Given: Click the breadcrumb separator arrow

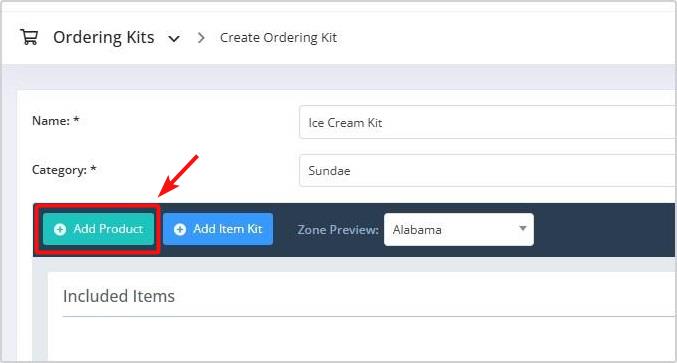Looking at the screenshot, I should (x=201, y=38).
